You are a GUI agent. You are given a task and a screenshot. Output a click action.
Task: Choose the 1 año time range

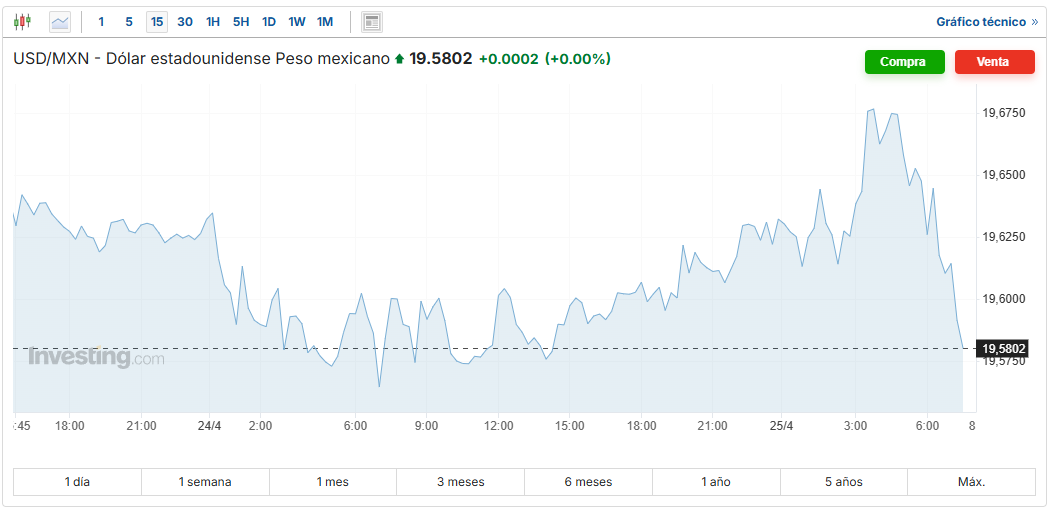(x=716, y=482)
